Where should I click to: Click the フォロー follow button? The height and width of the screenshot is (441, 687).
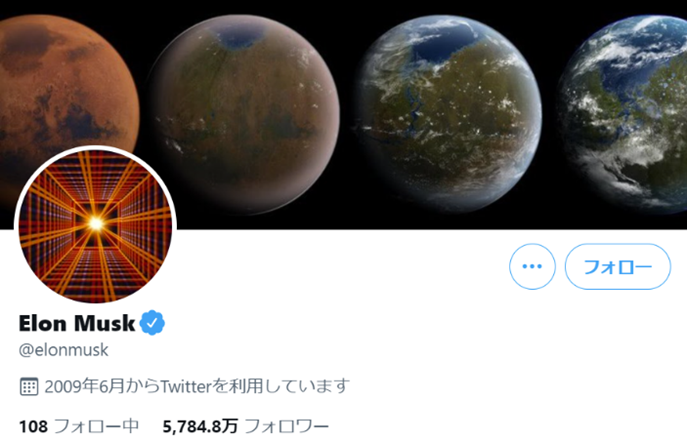pyautogui.click(x=618, y=266)
